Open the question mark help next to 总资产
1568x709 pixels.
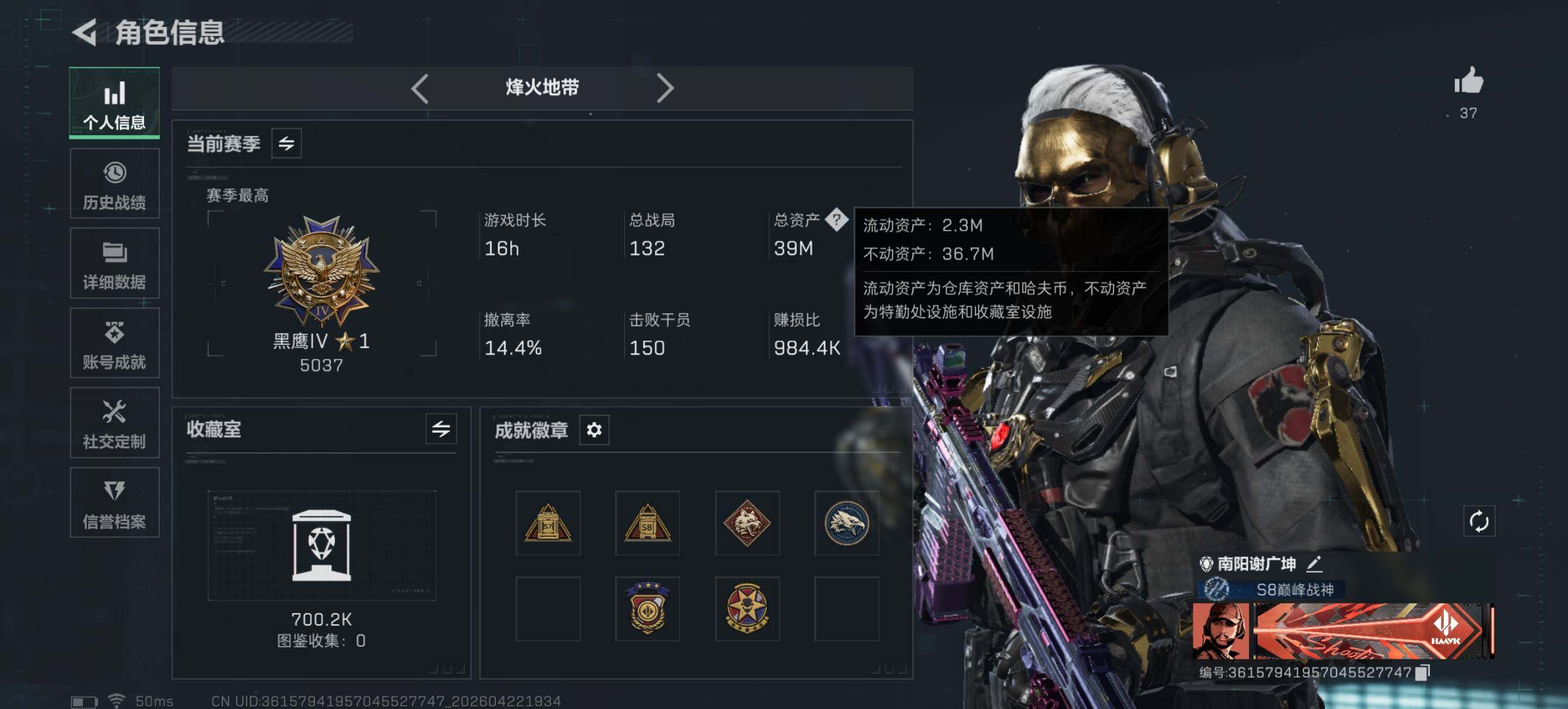point(836,219)
